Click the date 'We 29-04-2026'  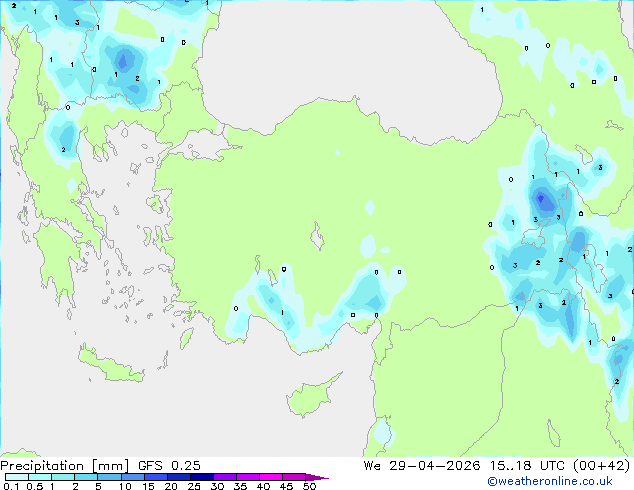pos(421,466)
